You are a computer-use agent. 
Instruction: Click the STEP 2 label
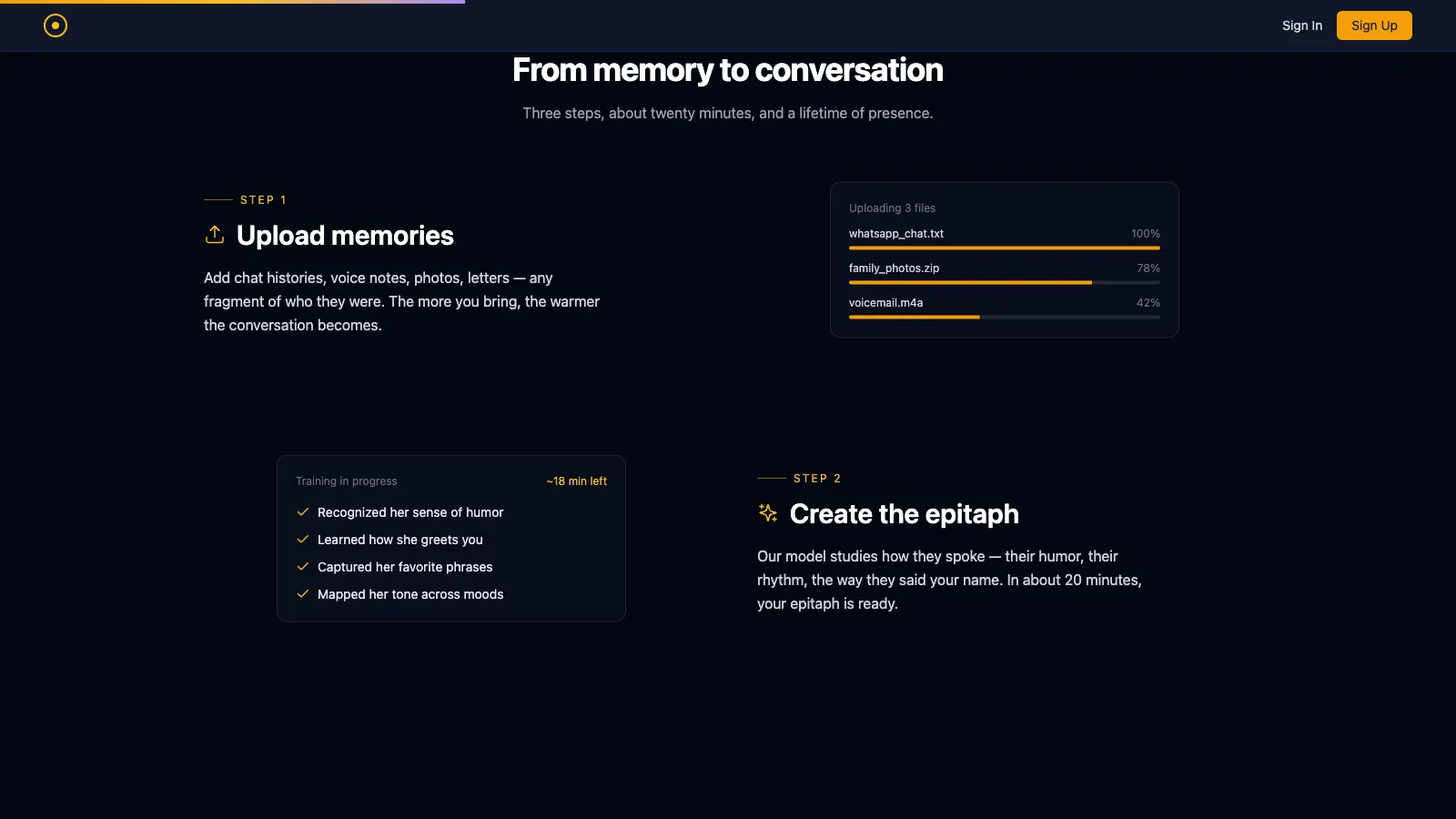[817, 479]
